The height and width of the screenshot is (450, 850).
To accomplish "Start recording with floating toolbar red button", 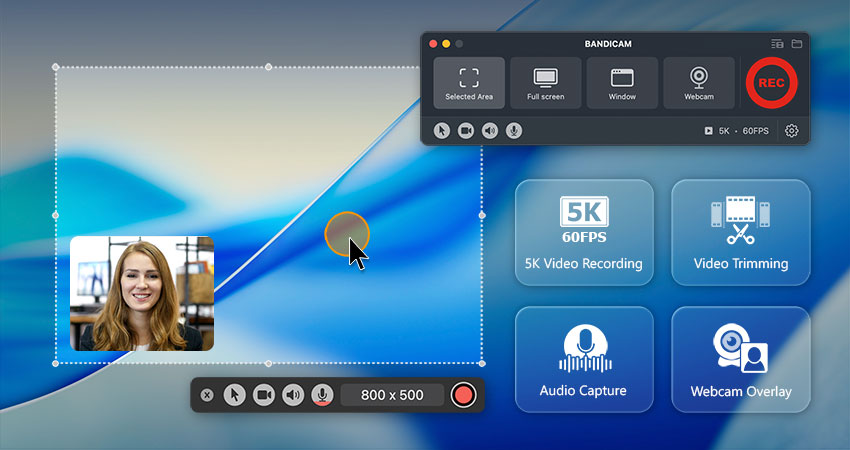I will point(463,395).
